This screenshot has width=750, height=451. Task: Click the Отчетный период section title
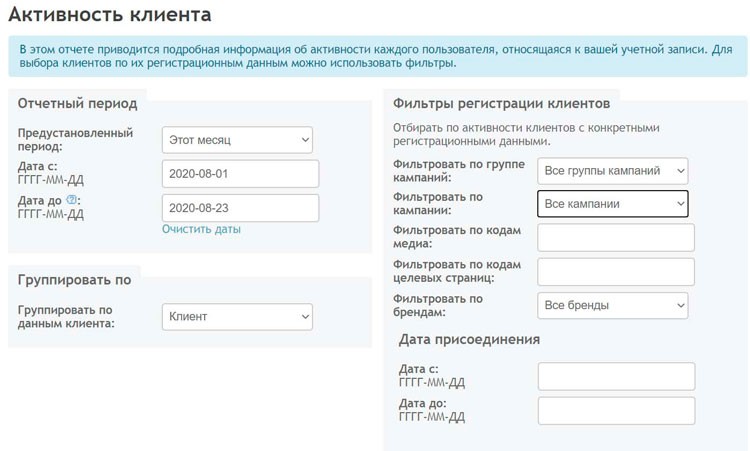pyautogui.click(x=77, y=103)
